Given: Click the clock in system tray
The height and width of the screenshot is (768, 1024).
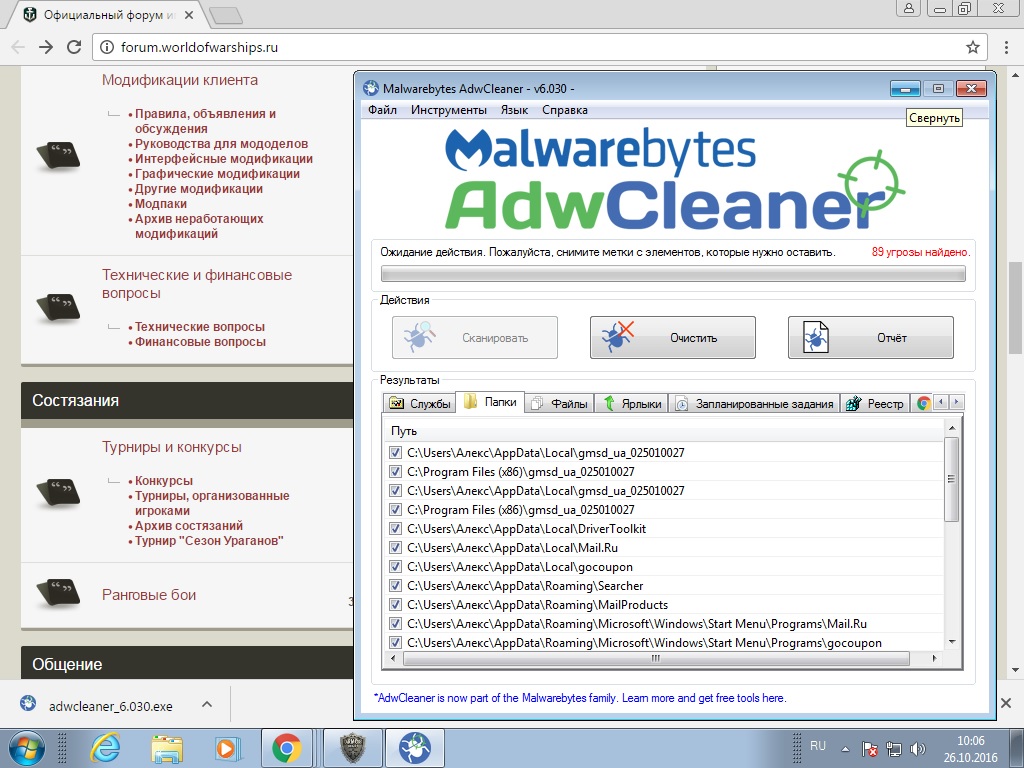Looking at the screenshot, I should click(x=970, y=749).
